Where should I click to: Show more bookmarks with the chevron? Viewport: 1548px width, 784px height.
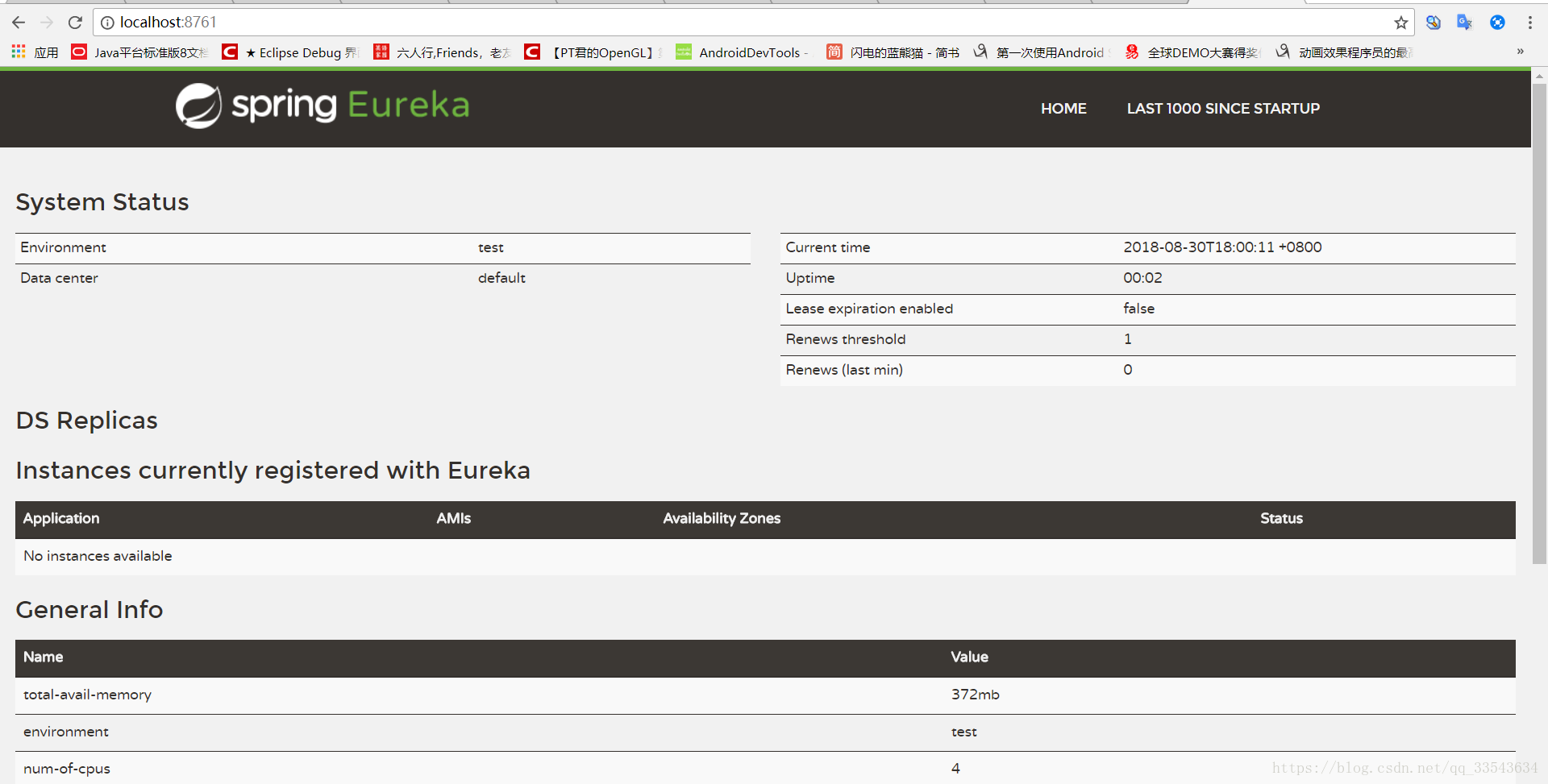click(x=1520, y=52)
